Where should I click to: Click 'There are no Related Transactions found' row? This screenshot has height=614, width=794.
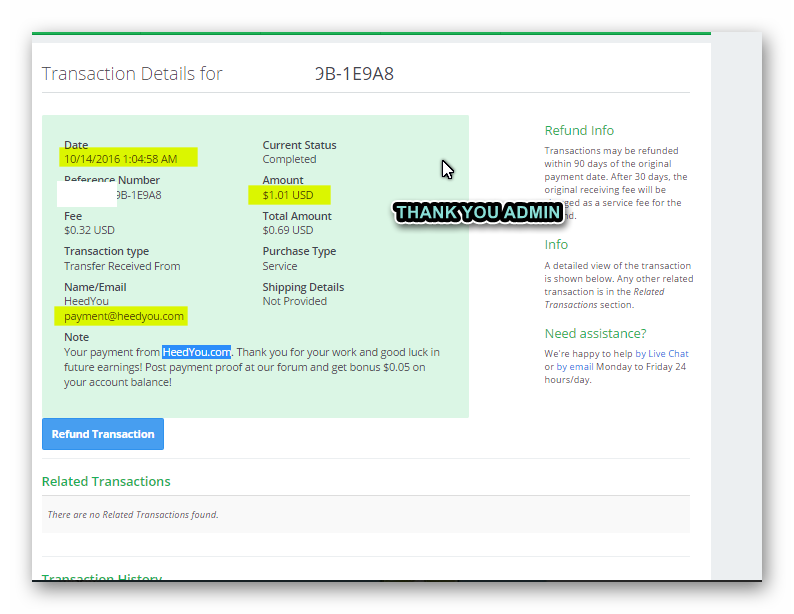click(x=366, y=514)
